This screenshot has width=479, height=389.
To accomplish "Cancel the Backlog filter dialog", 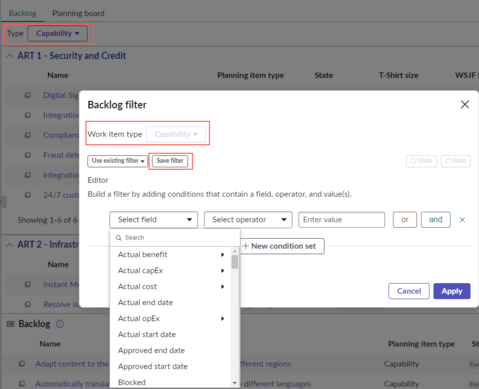I will click(409, 291).
